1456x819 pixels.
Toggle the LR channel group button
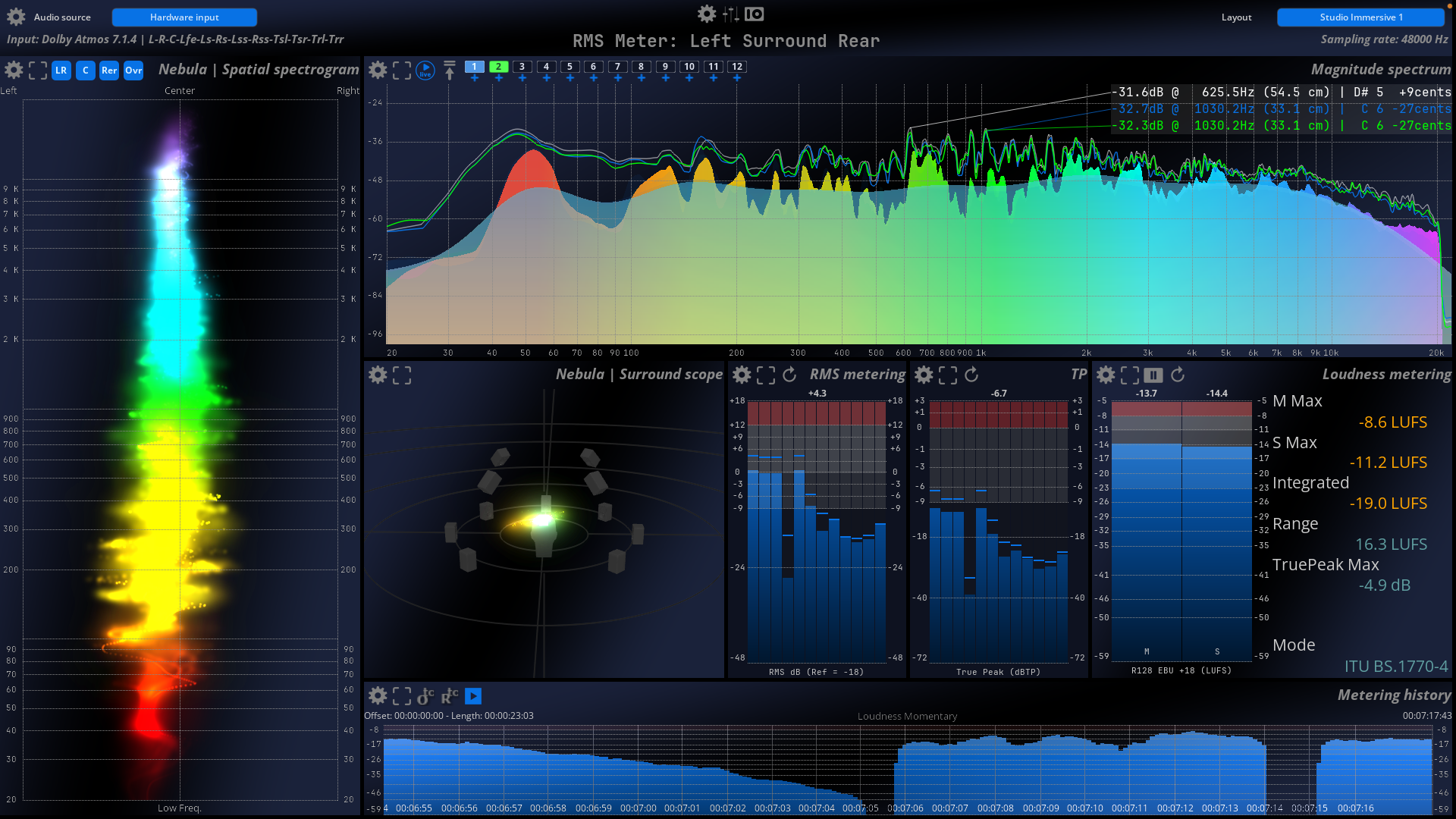[61, 71]
